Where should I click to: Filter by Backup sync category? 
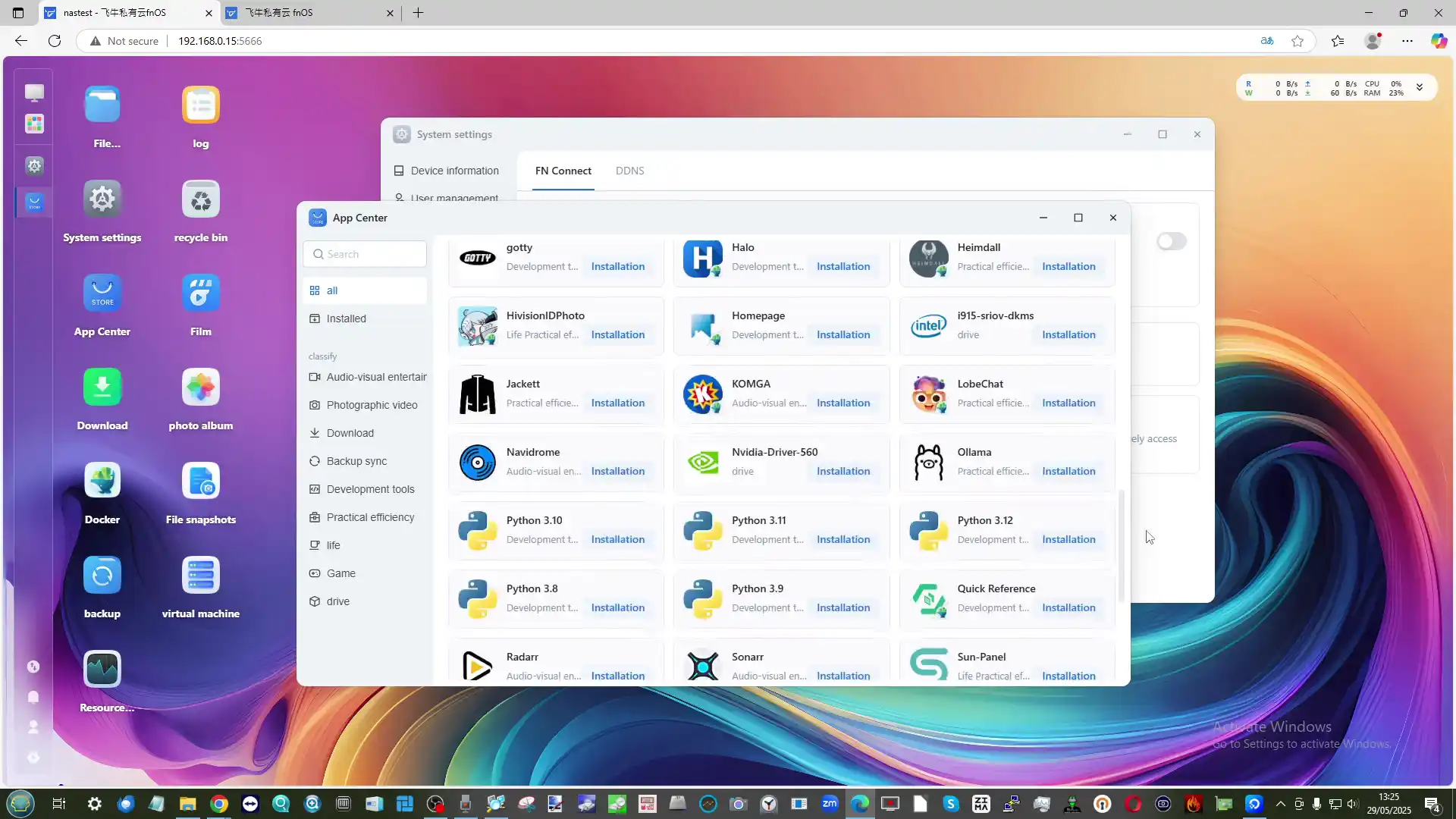365,461
